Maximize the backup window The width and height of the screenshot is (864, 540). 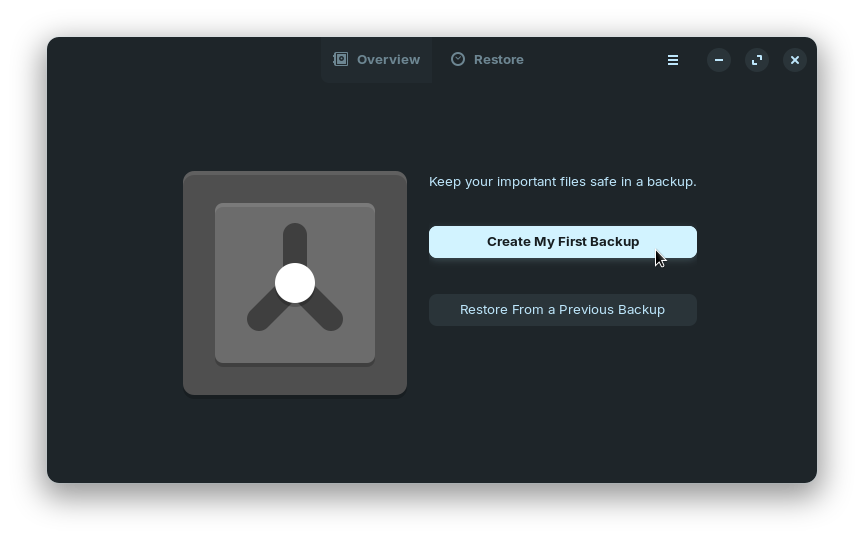757,60
